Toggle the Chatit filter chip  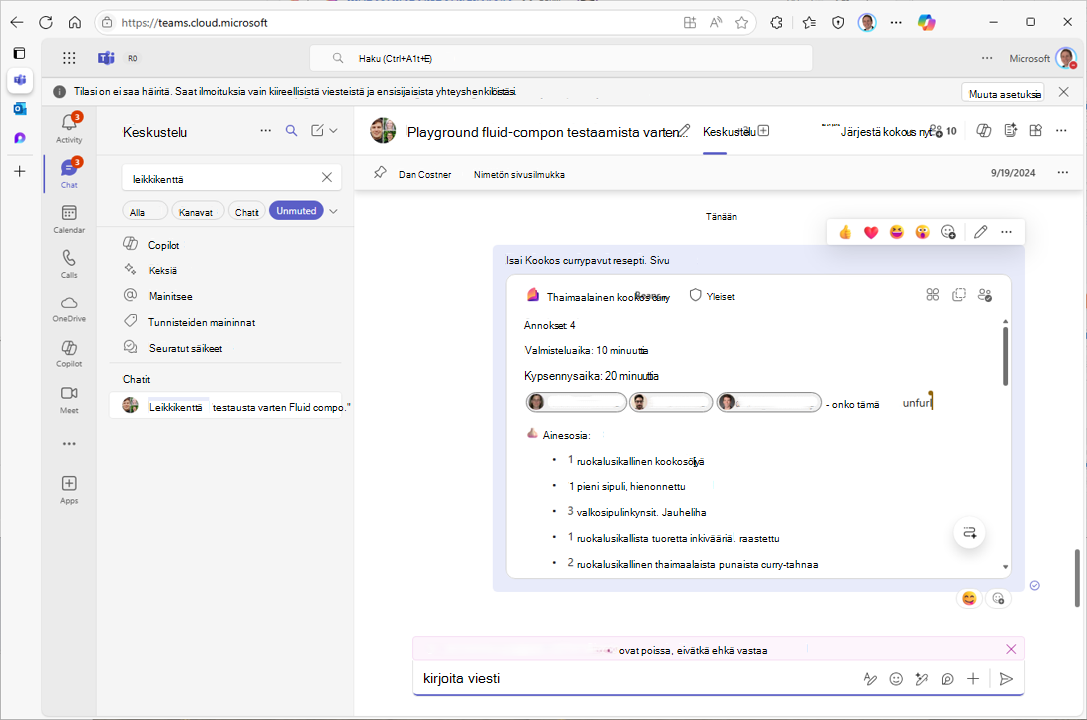(247, 211)
